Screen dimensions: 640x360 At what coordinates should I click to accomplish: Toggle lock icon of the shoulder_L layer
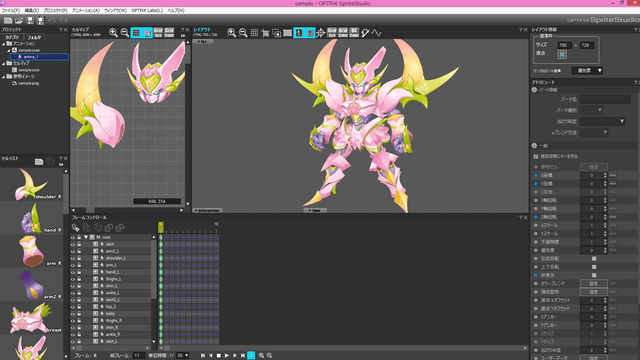pos(79,258)
